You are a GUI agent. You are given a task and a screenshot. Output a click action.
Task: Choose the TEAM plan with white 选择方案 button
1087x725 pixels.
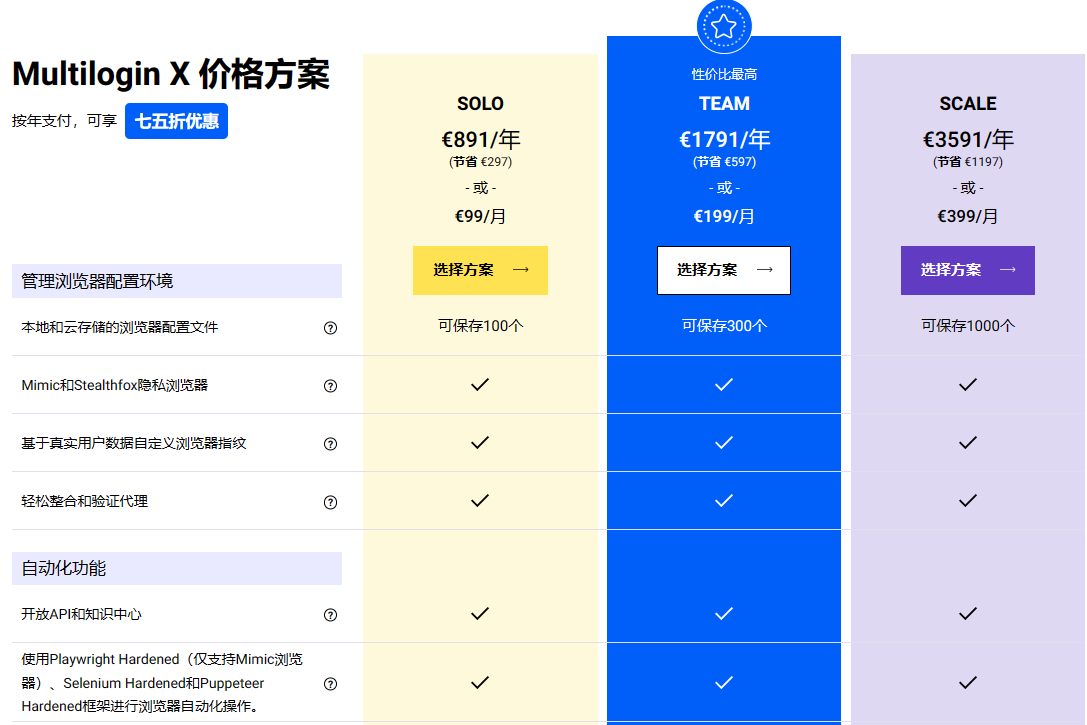click(724, 270)
